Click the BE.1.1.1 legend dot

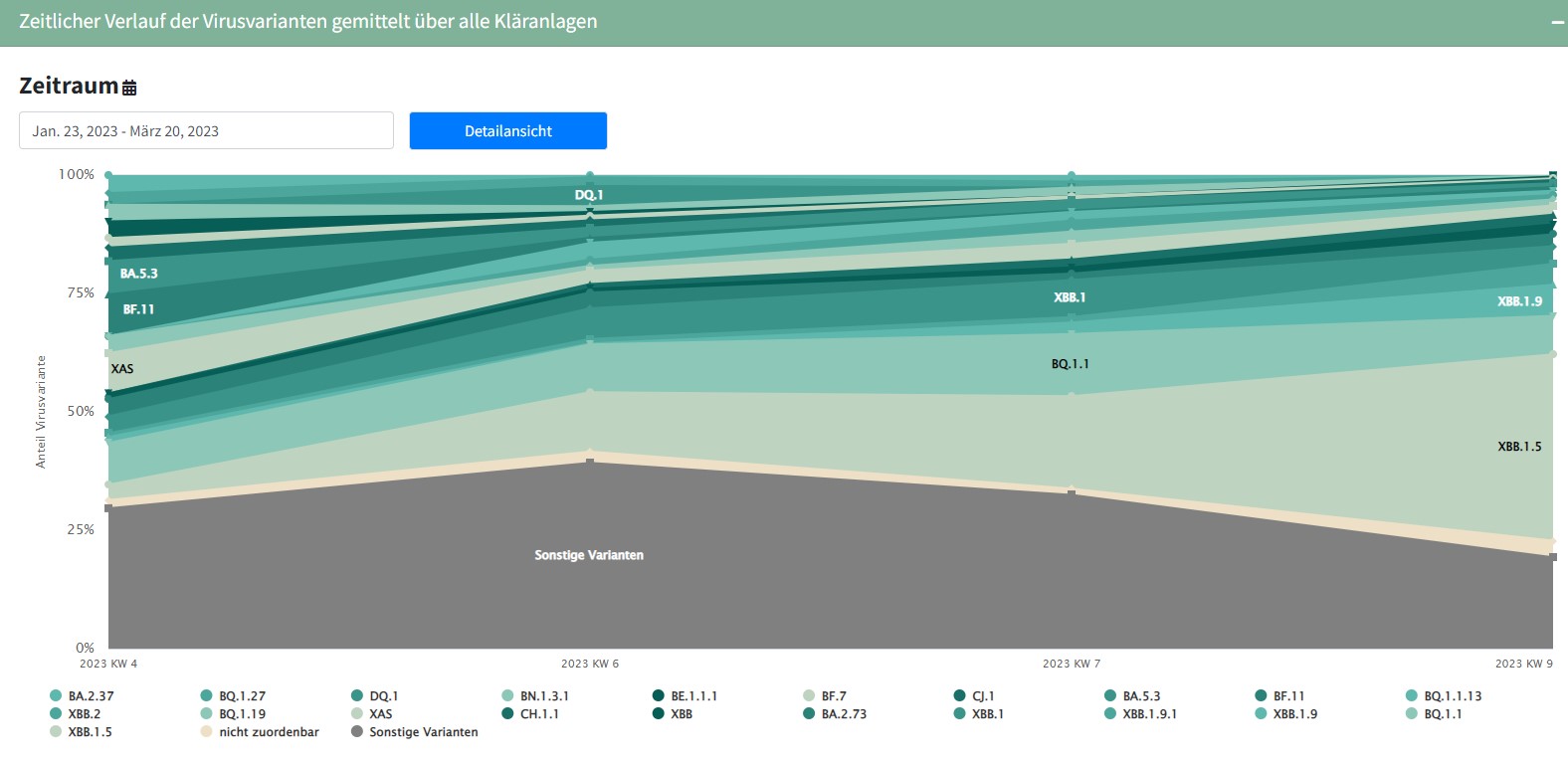click(x=658, y=696)
